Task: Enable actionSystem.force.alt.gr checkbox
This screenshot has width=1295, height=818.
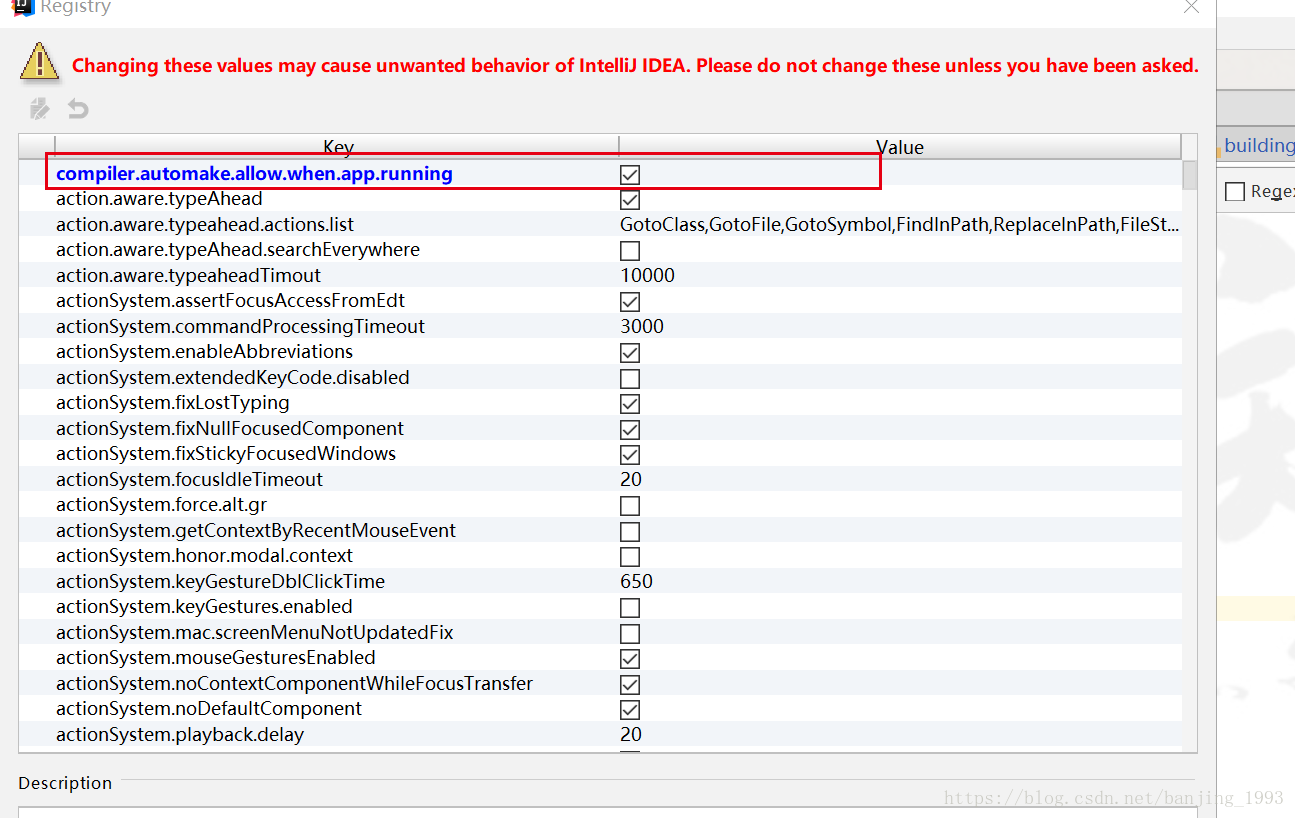Action: pos(630,506)
